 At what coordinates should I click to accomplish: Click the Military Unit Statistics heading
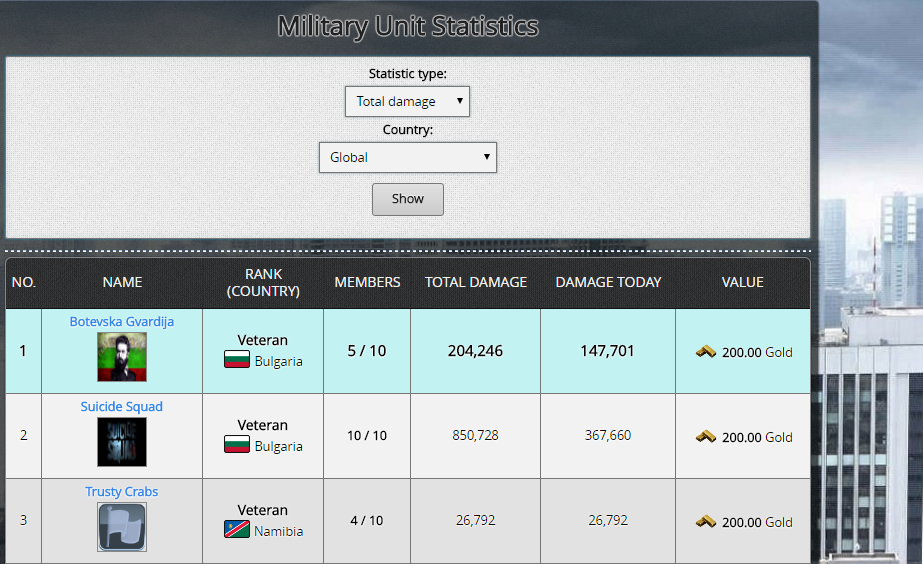408,27
